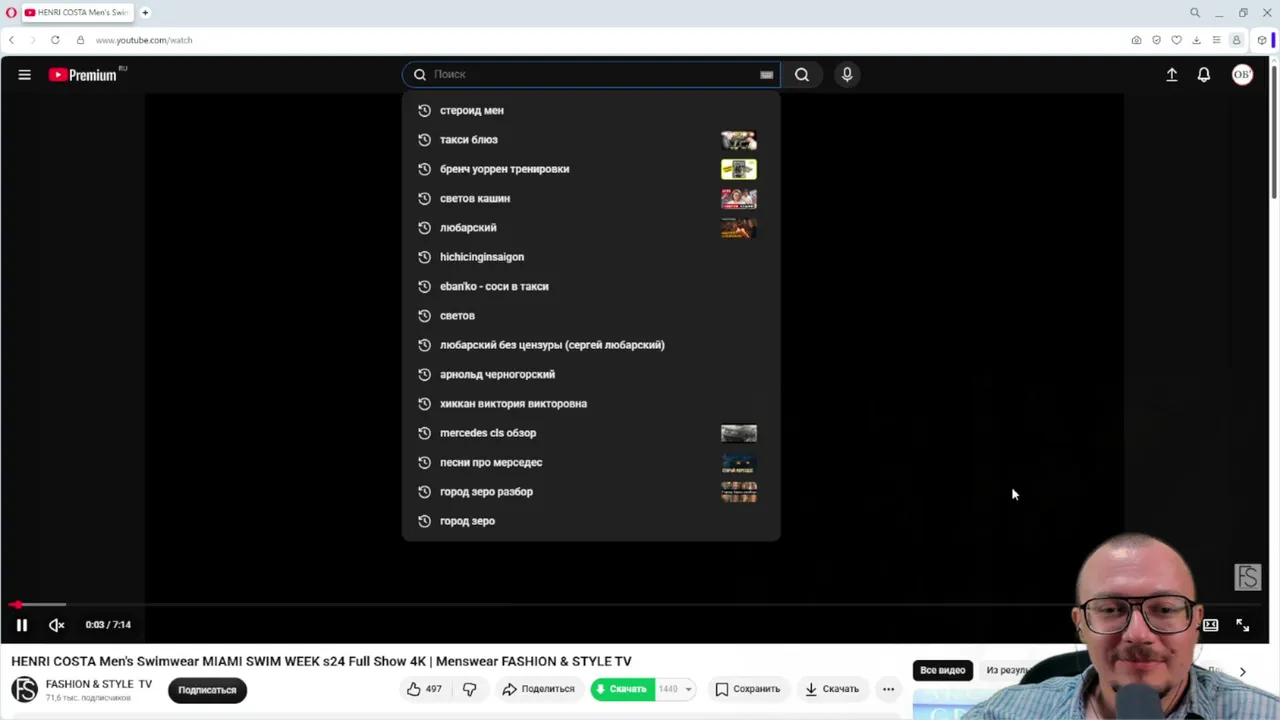Select "mercedes cls обзор" from history
The image size is (1280, 720).
click(x=591, y=433)
